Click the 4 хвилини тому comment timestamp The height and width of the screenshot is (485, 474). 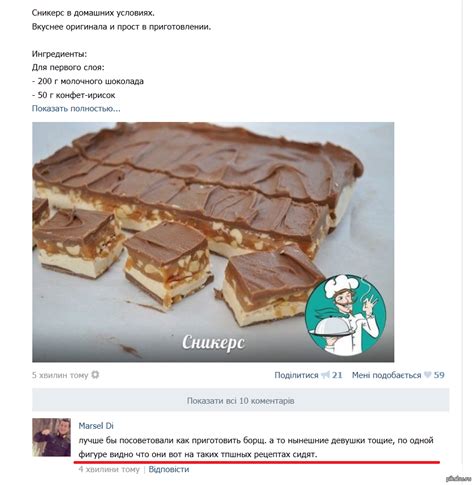tap(109, 469)
